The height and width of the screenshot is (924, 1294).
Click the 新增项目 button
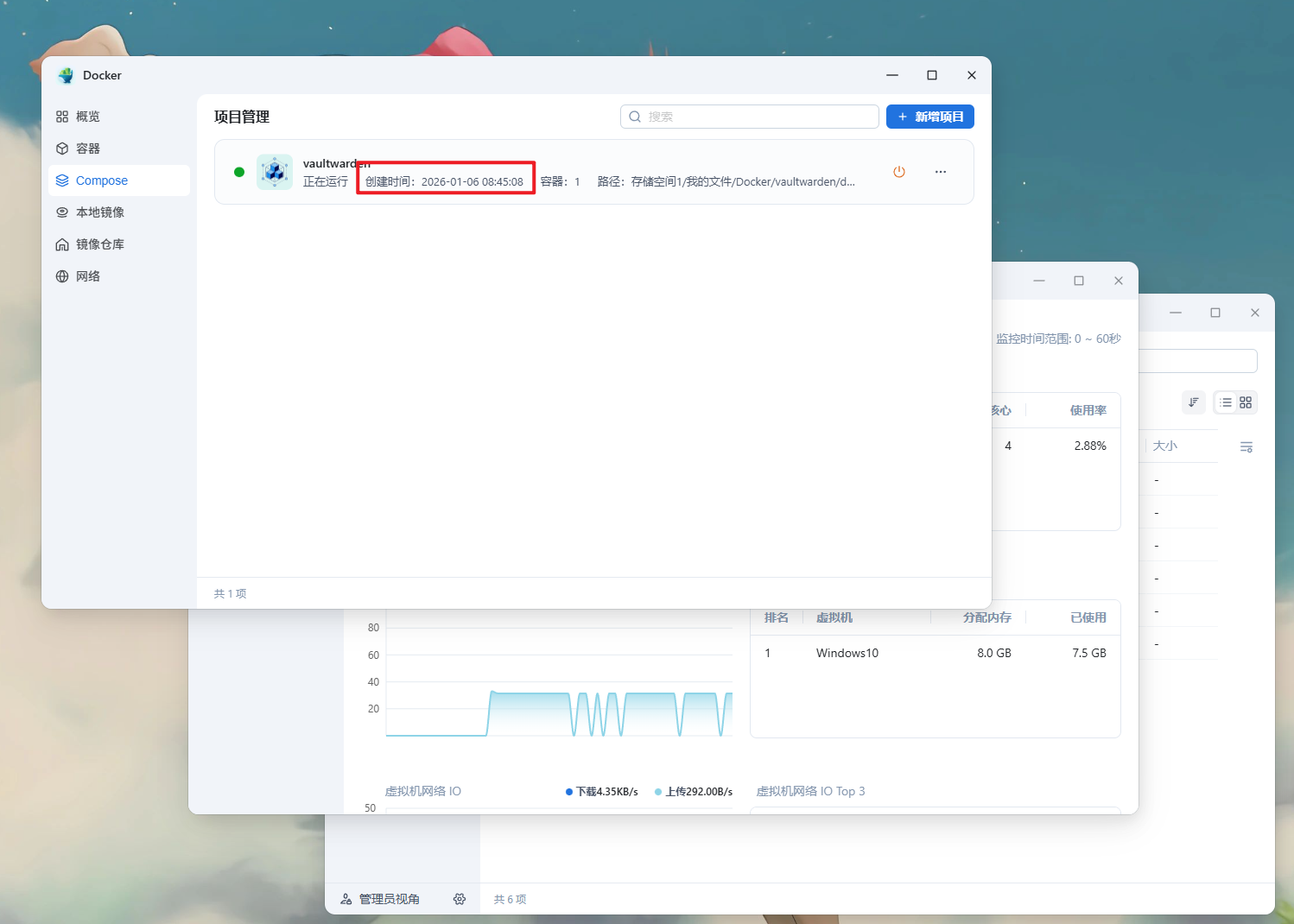pyautogui.click(x=930, y=117)
